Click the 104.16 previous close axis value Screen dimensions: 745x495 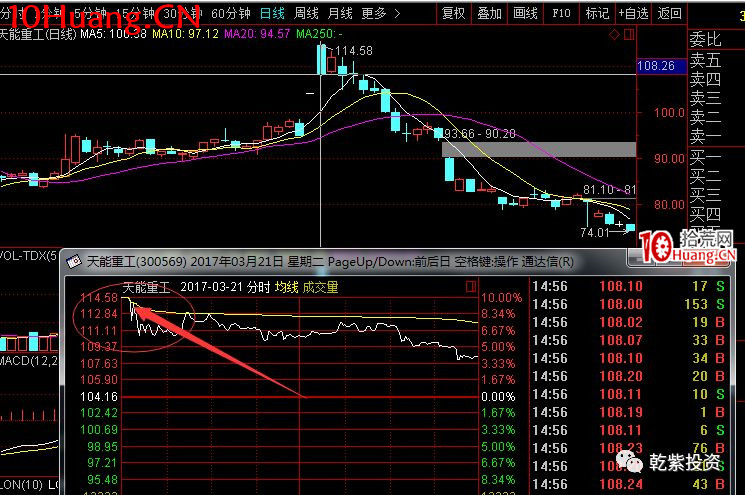pos(99,397)
